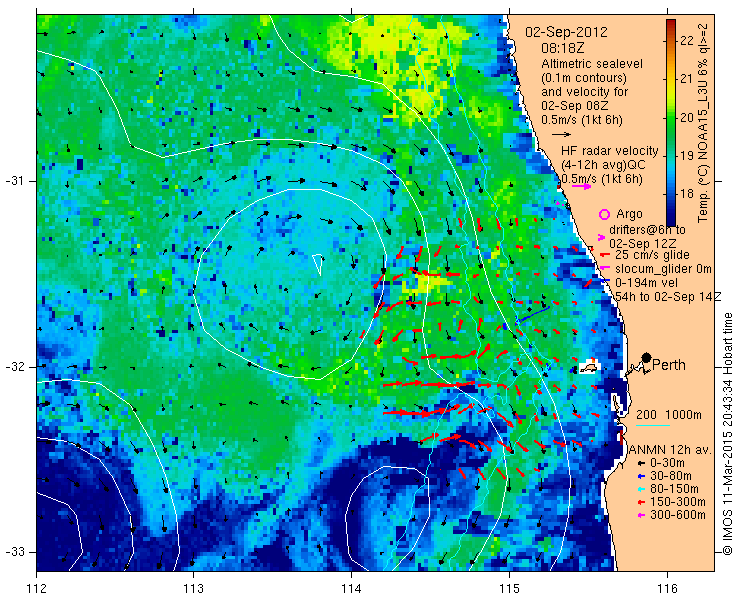Click the magenta Argo circle symbol
740x600 pixels.
(604, 214)
